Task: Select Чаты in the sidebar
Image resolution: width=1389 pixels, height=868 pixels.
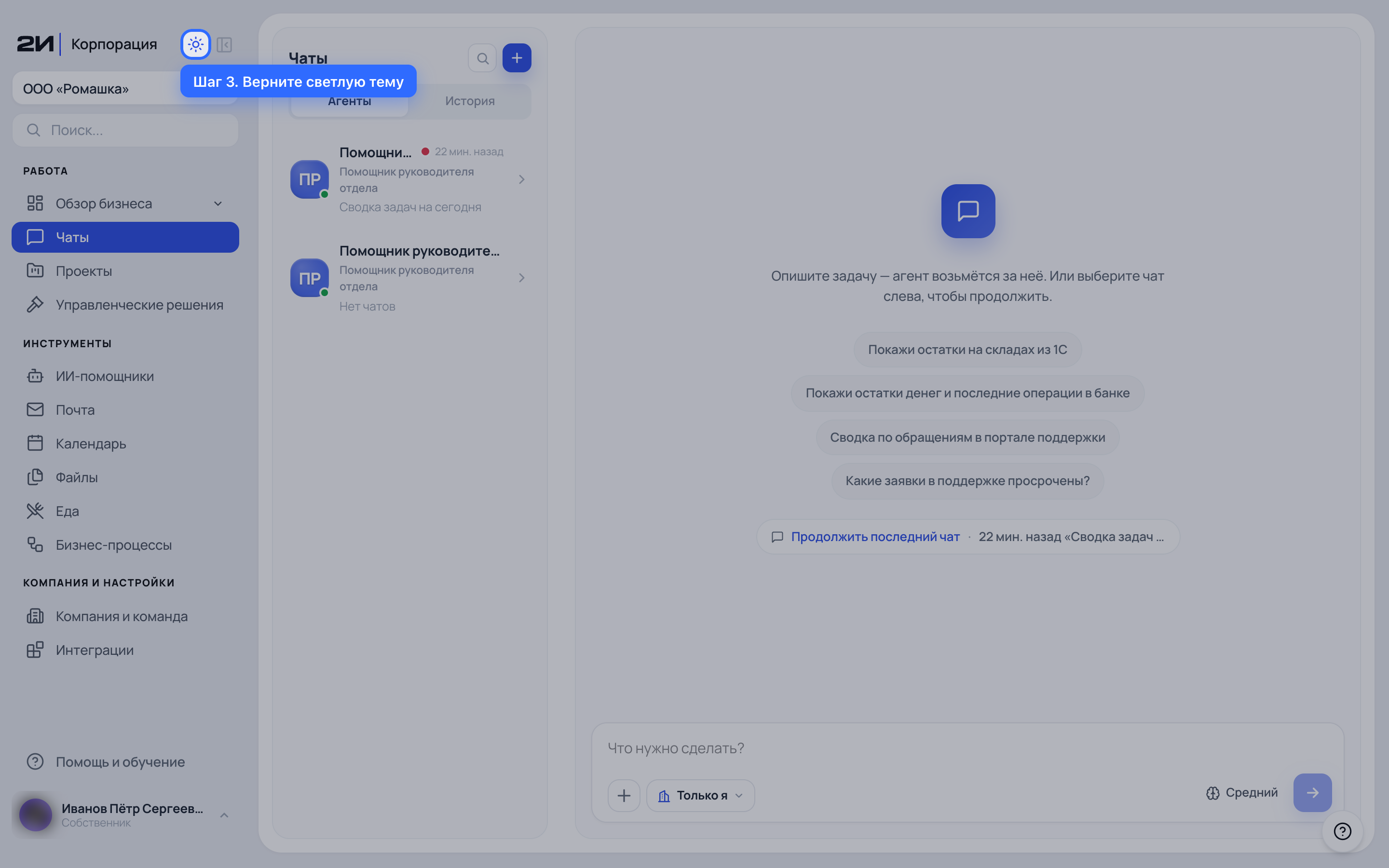Action: [125, 237]
